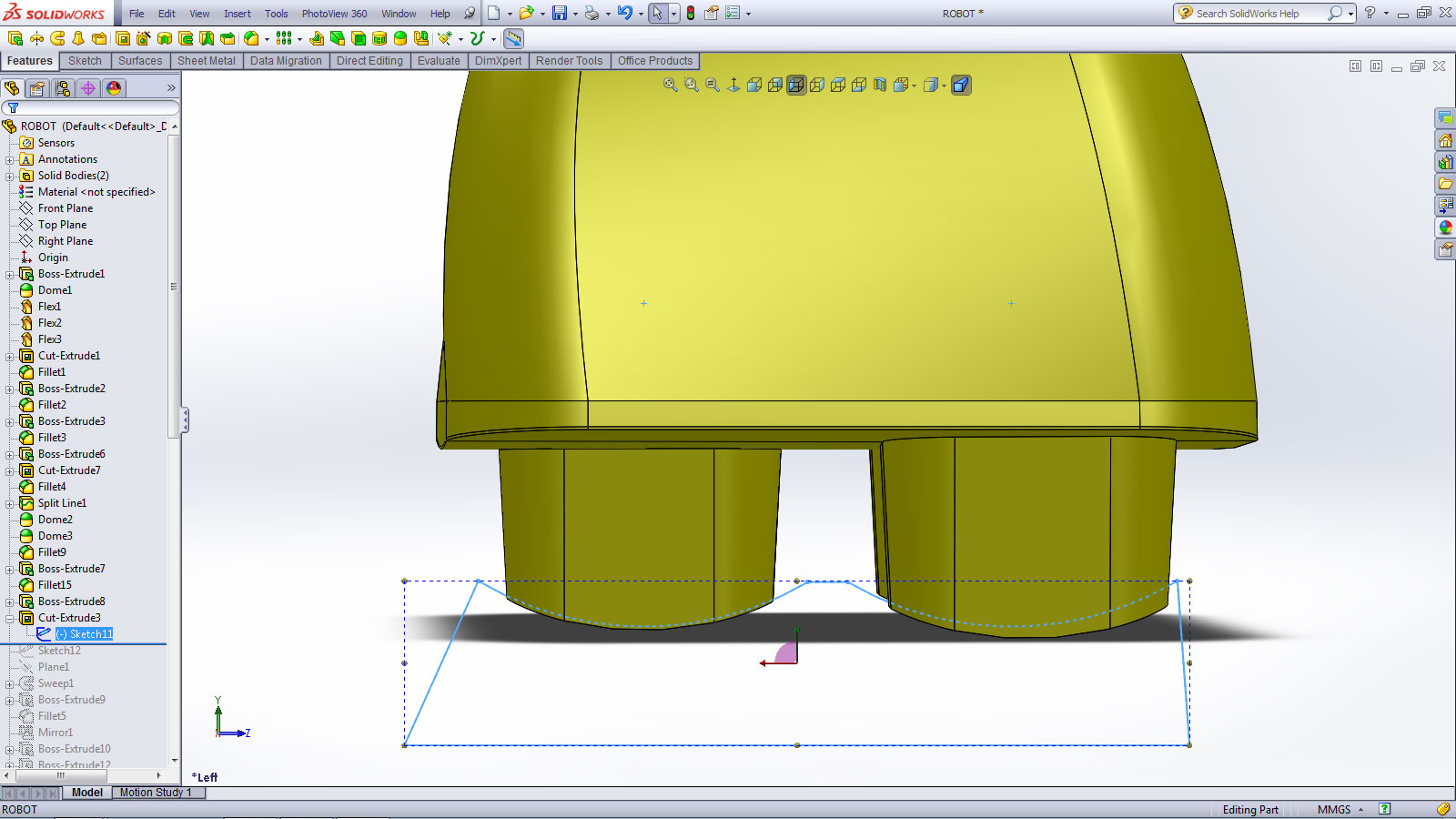This screenshot has height=819, width=1456.
Task: Collapse the Cut-Extrude3 feature node
Action: pos(9,618)
